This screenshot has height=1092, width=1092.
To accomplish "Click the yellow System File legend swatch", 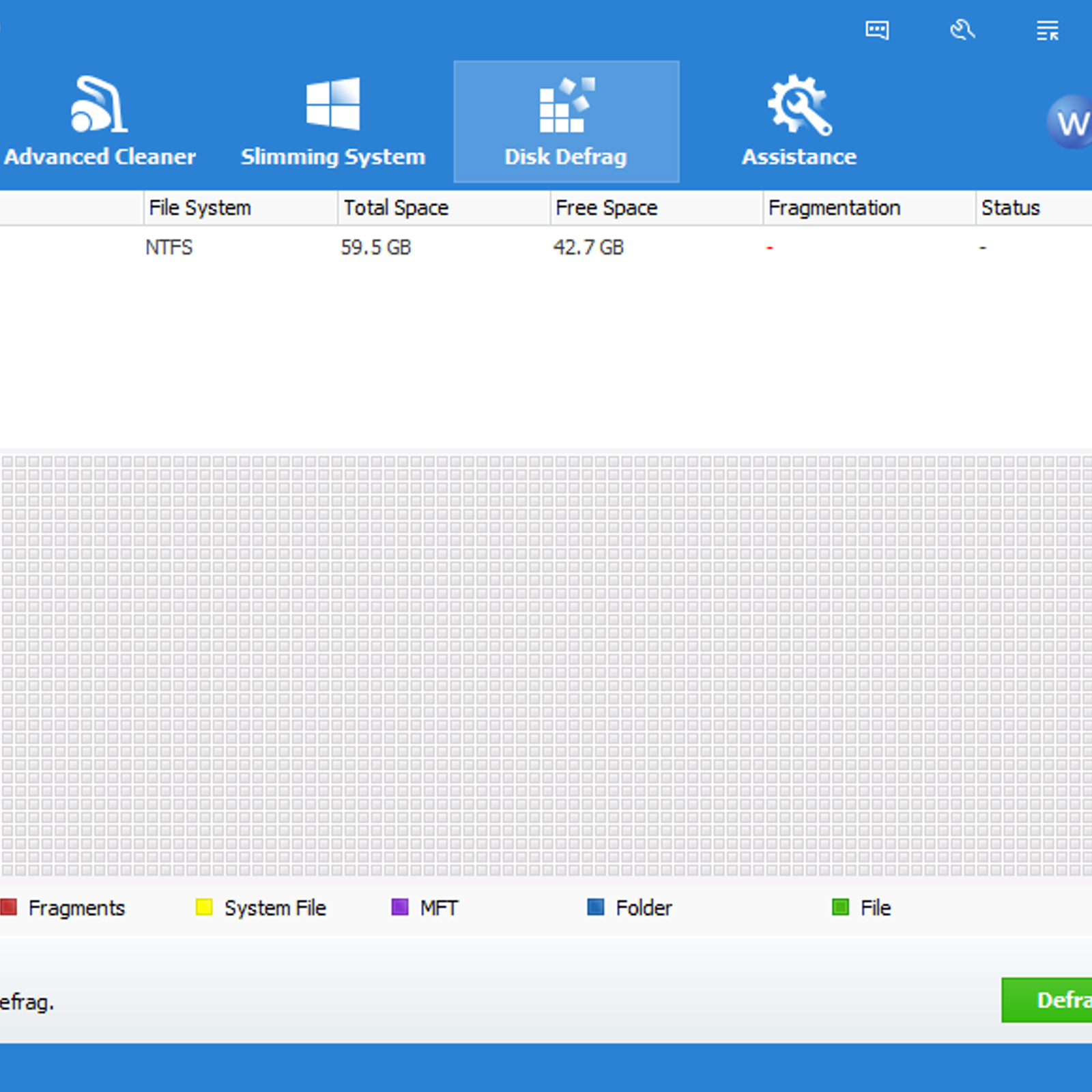I will (x=204, y=907).
